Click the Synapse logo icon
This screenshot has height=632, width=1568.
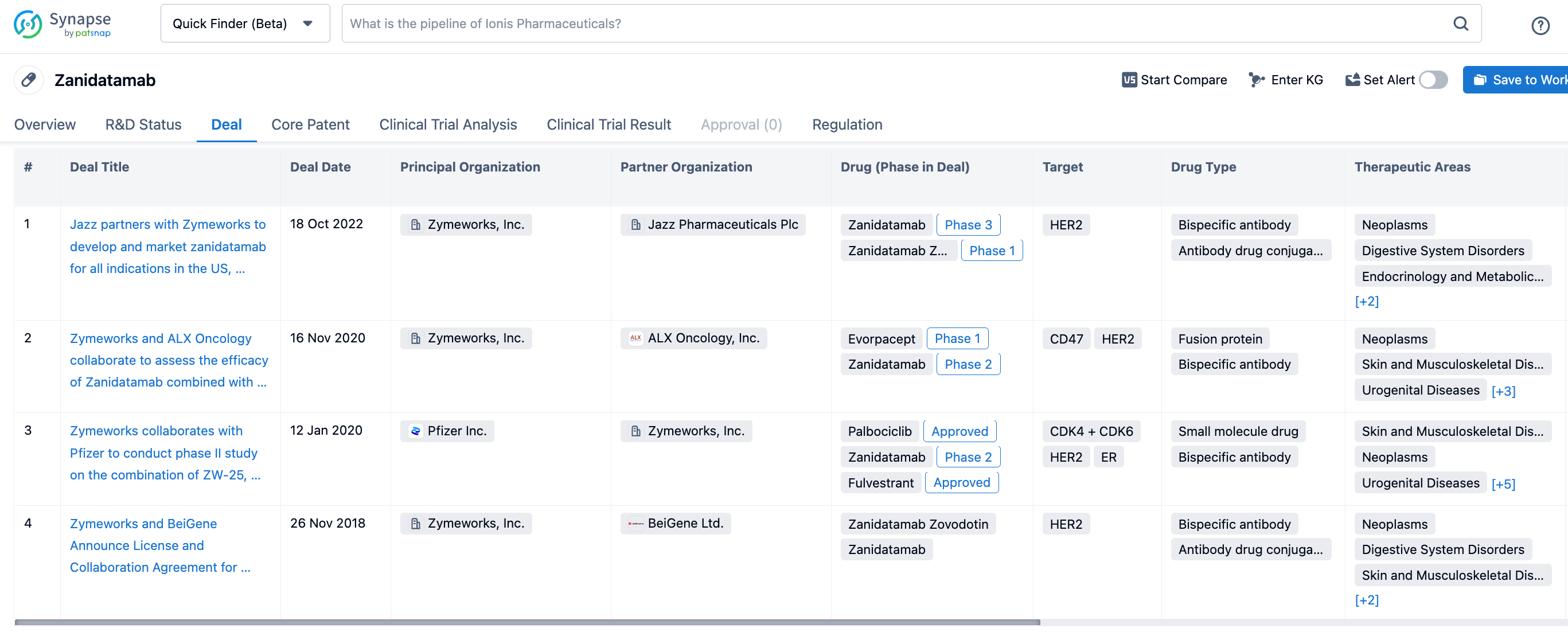click(x=28, y=24)
